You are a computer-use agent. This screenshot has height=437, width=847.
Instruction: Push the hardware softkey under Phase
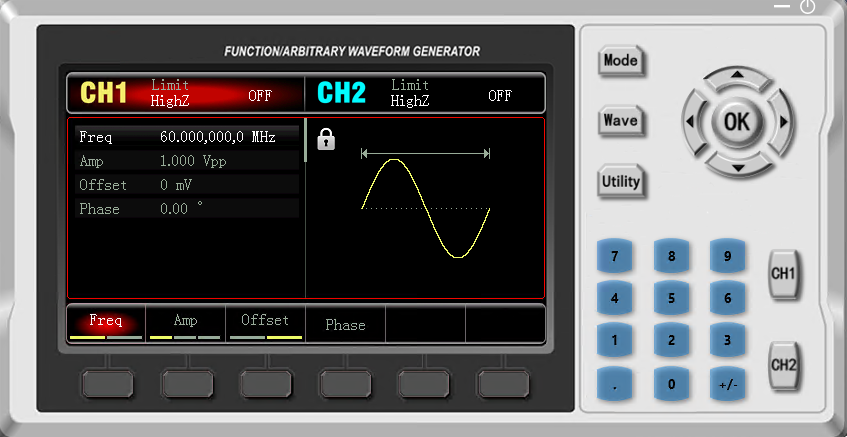click(345, 384)
